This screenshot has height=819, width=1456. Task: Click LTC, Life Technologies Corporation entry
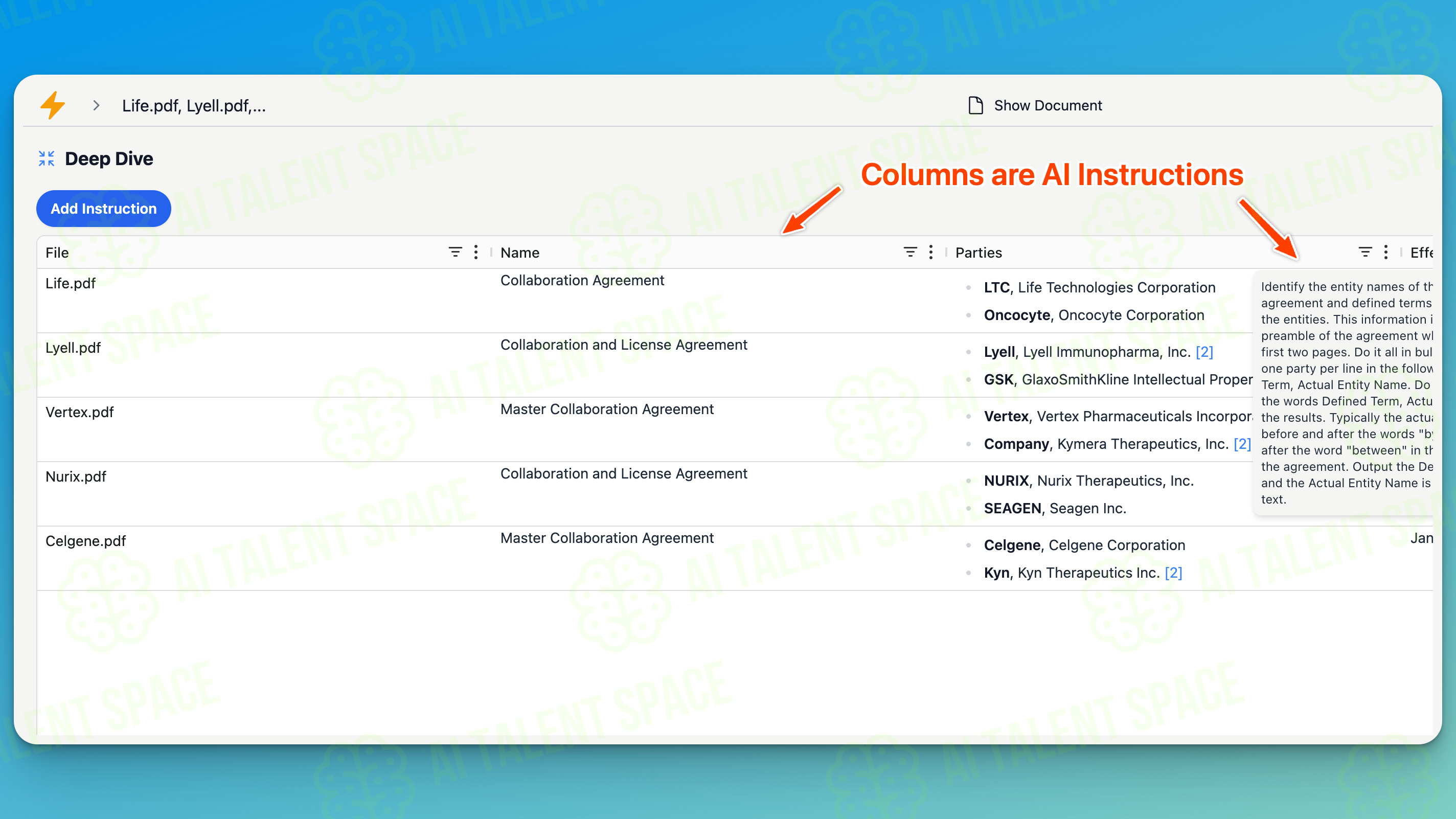point(1099,287)
